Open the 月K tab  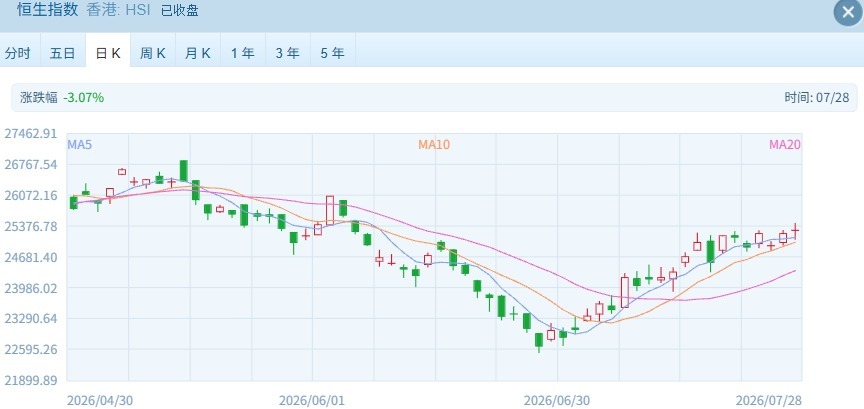click(x=198, y=53)
